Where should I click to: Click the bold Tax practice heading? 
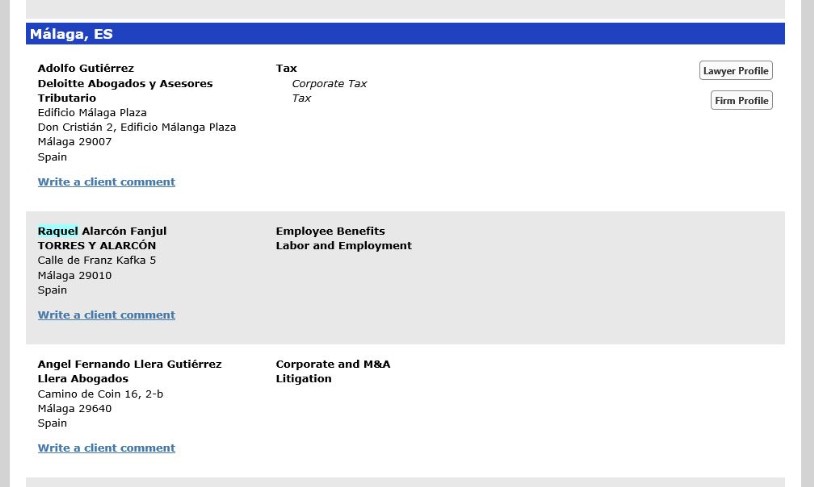286,69
